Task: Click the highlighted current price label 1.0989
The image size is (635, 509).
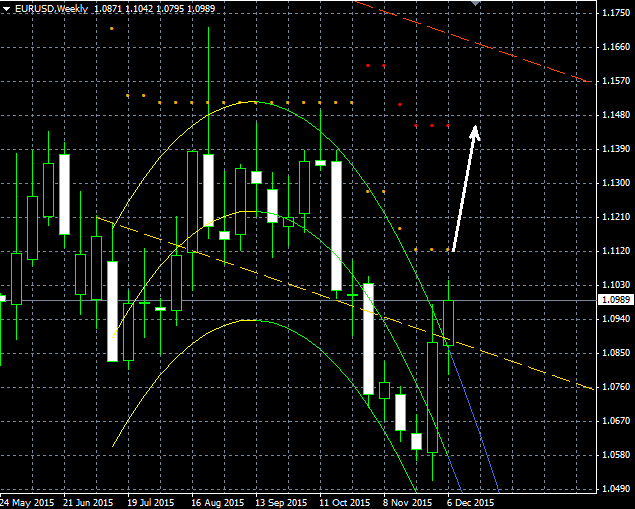Action: (616, 300)
